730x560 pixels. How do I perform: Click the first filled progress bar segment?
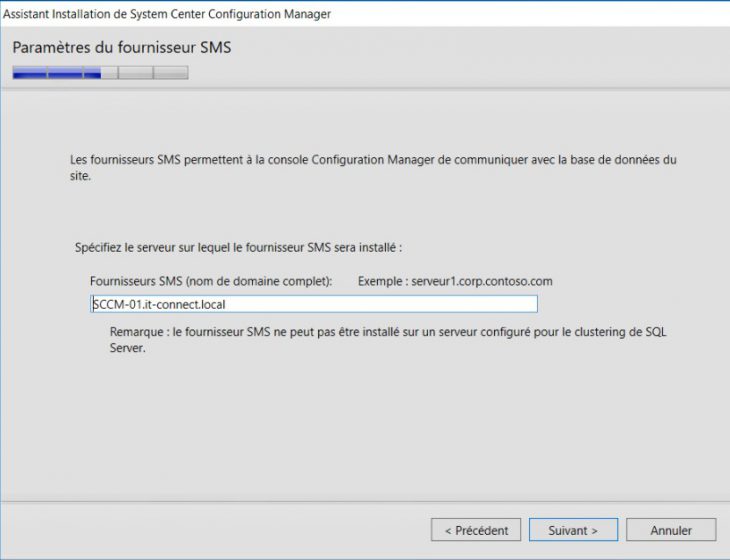click(30, 72)
